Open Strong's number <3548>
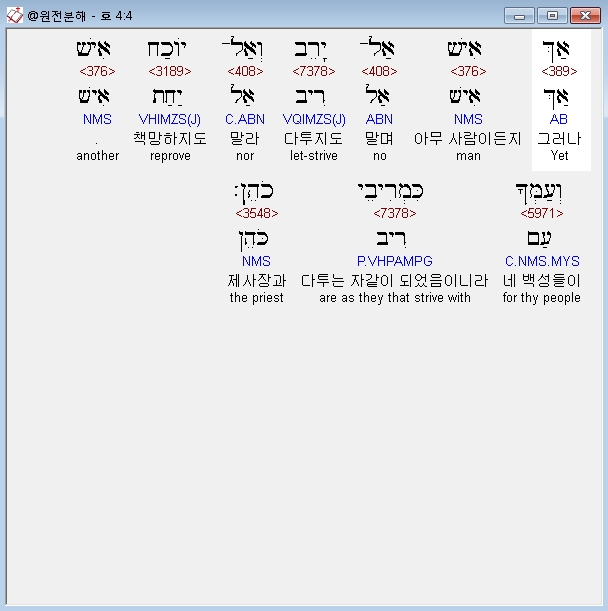 click(x=257, y=213)
